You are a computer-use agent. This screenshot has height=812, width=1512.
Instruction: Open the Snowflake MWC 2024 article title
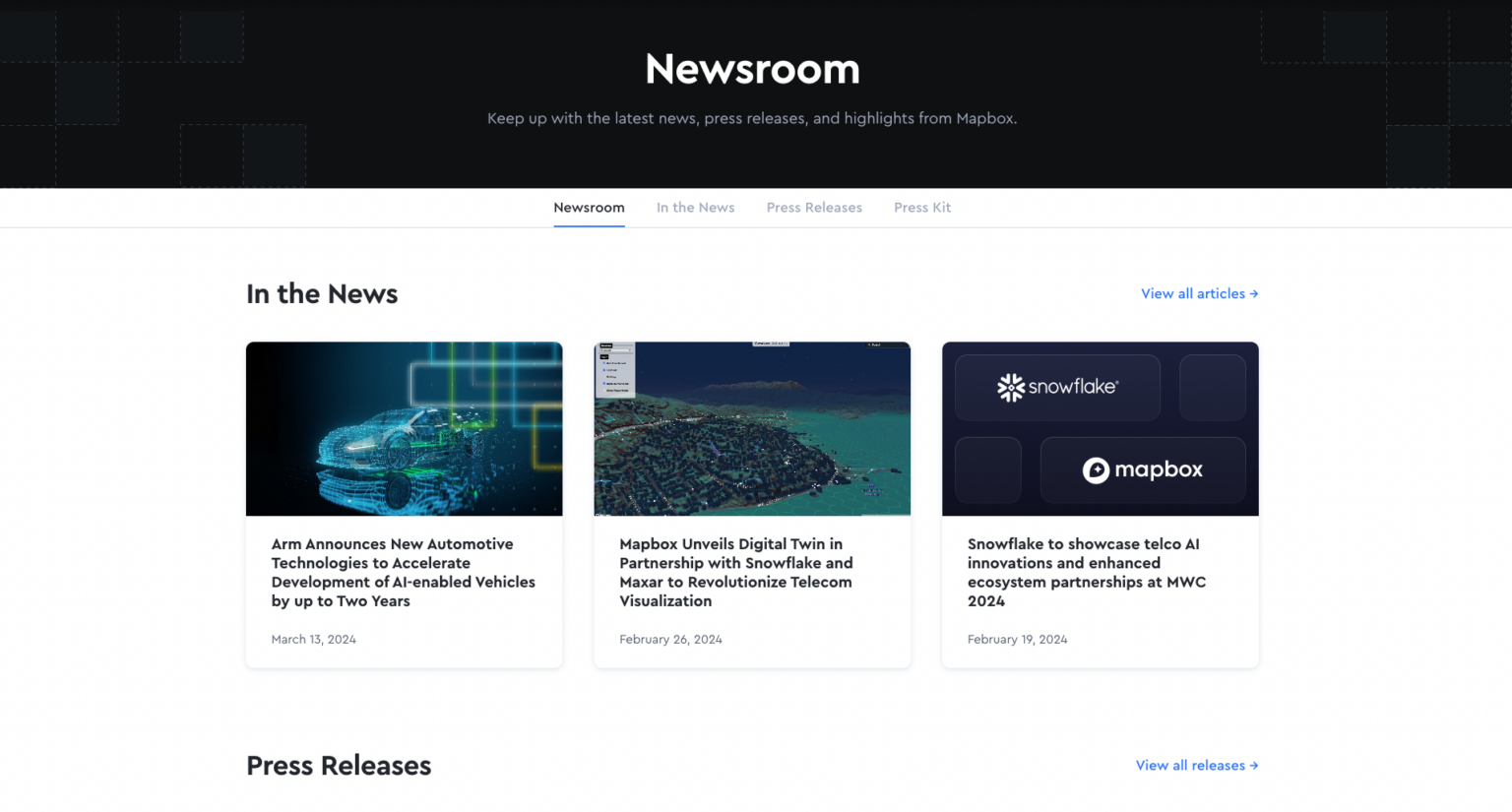click(1087, 572)
